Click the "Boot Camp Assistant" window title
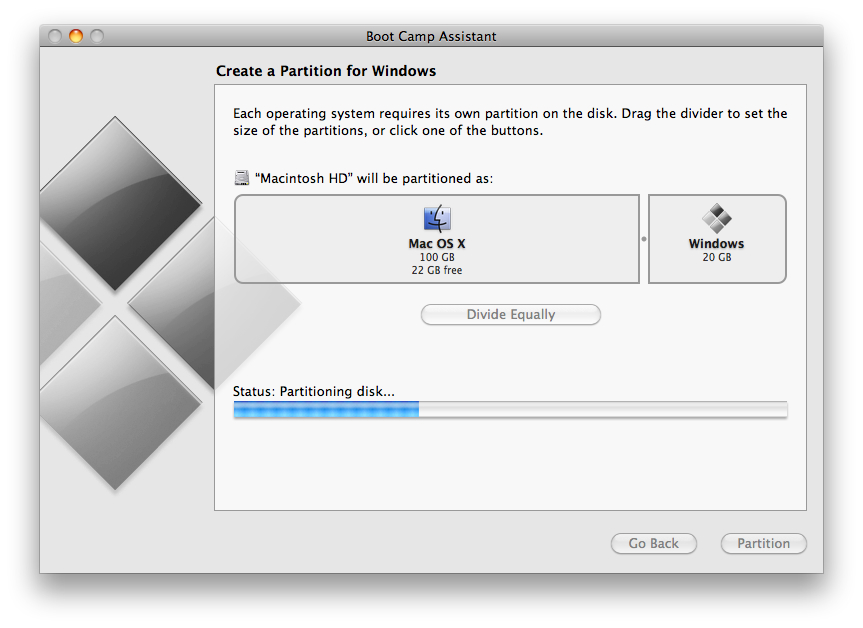Screen dimensions: 863x628 [431, 36]
